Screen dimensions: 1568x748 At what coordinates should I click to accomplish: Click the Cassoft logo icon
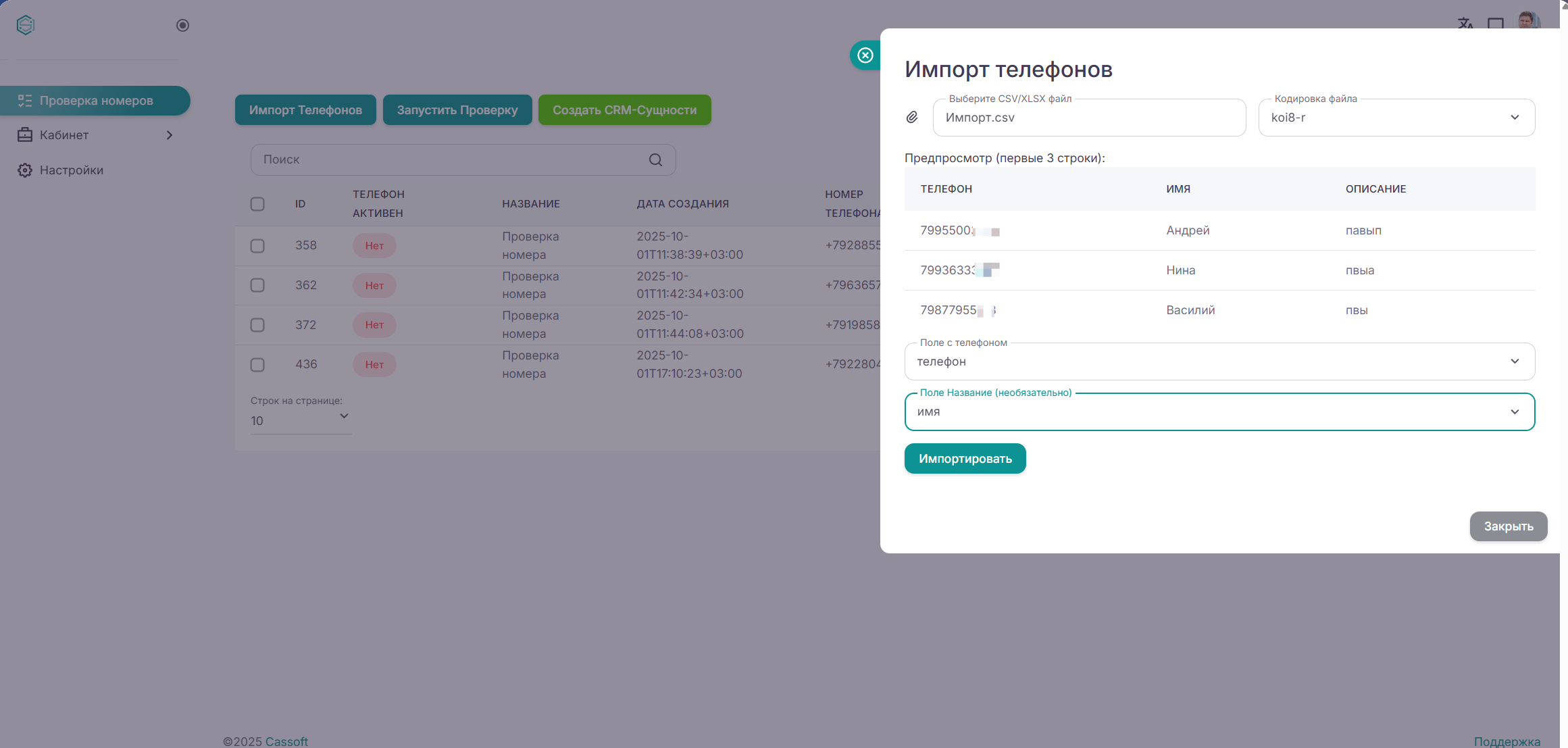pyautogui.click(x=26, y=25)
